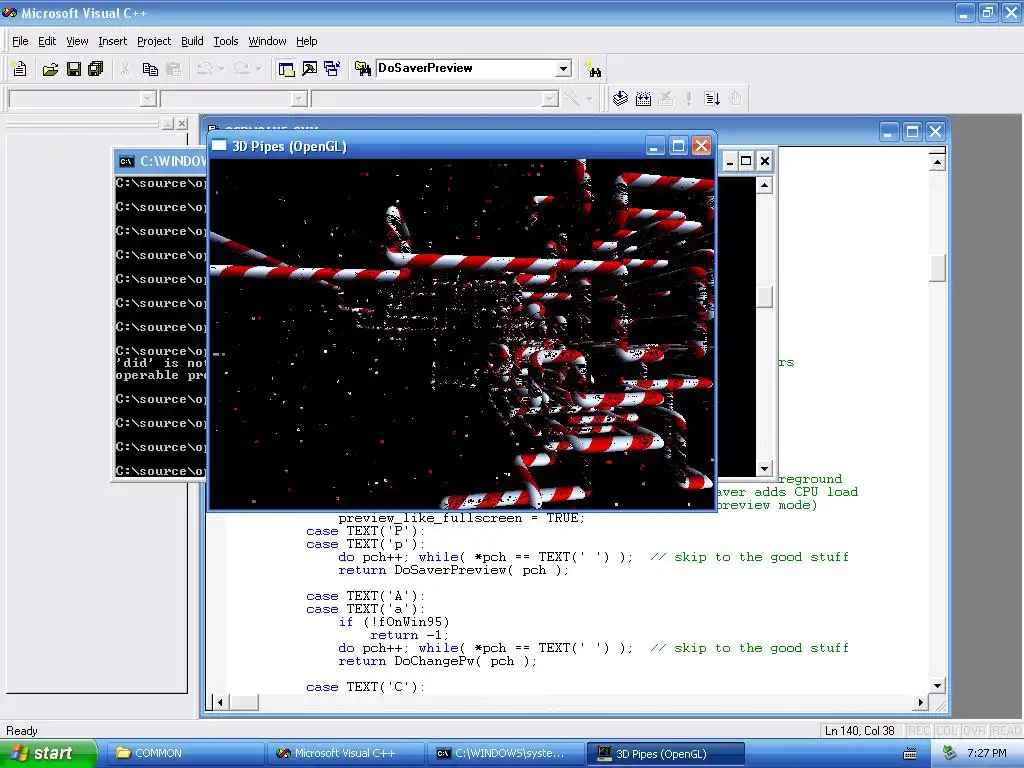
Task: Click the Redo arrow icon
Action: pos(242,69)
